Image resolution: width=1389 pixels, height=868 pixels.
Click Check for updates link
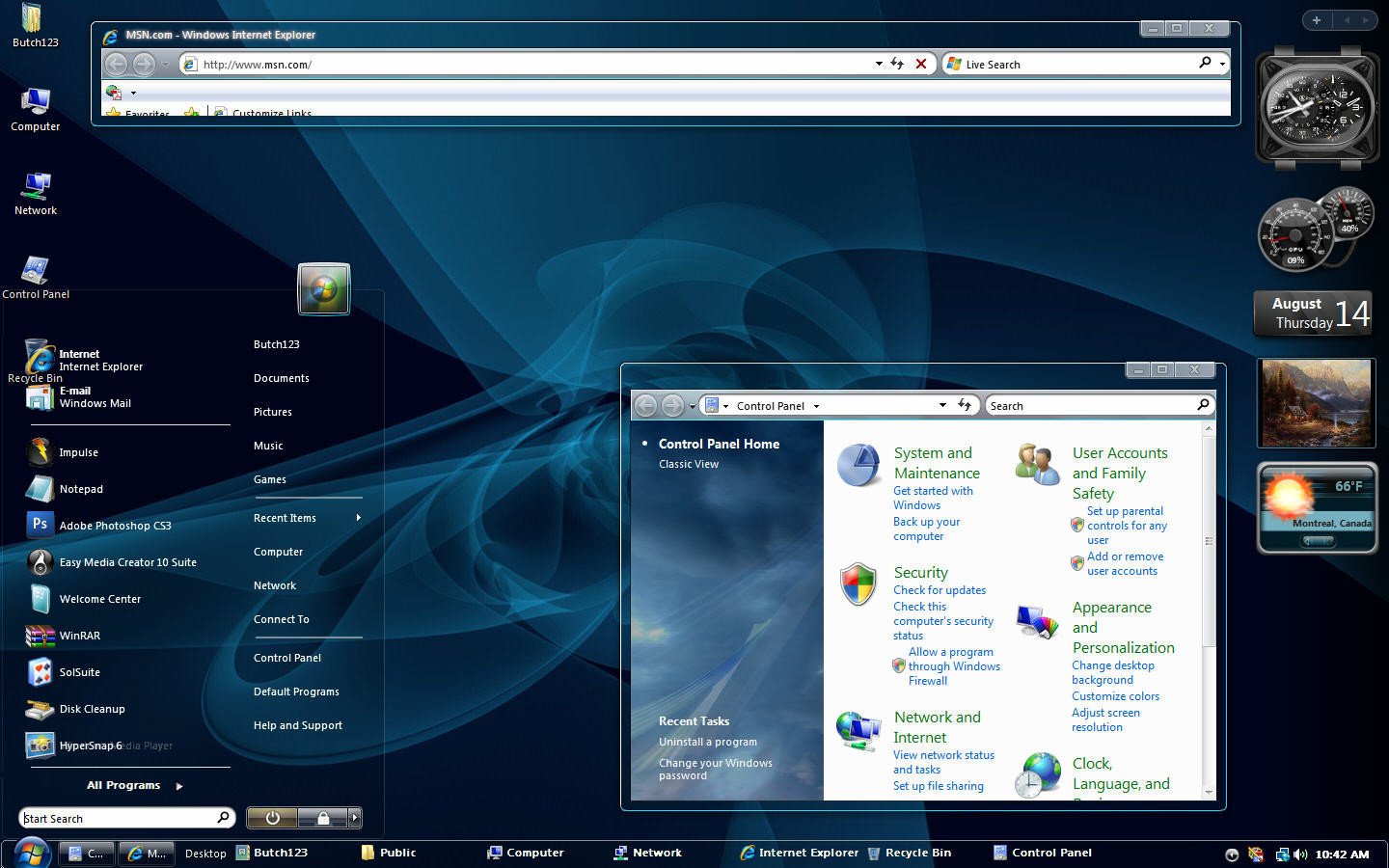[x=940, y=590]
